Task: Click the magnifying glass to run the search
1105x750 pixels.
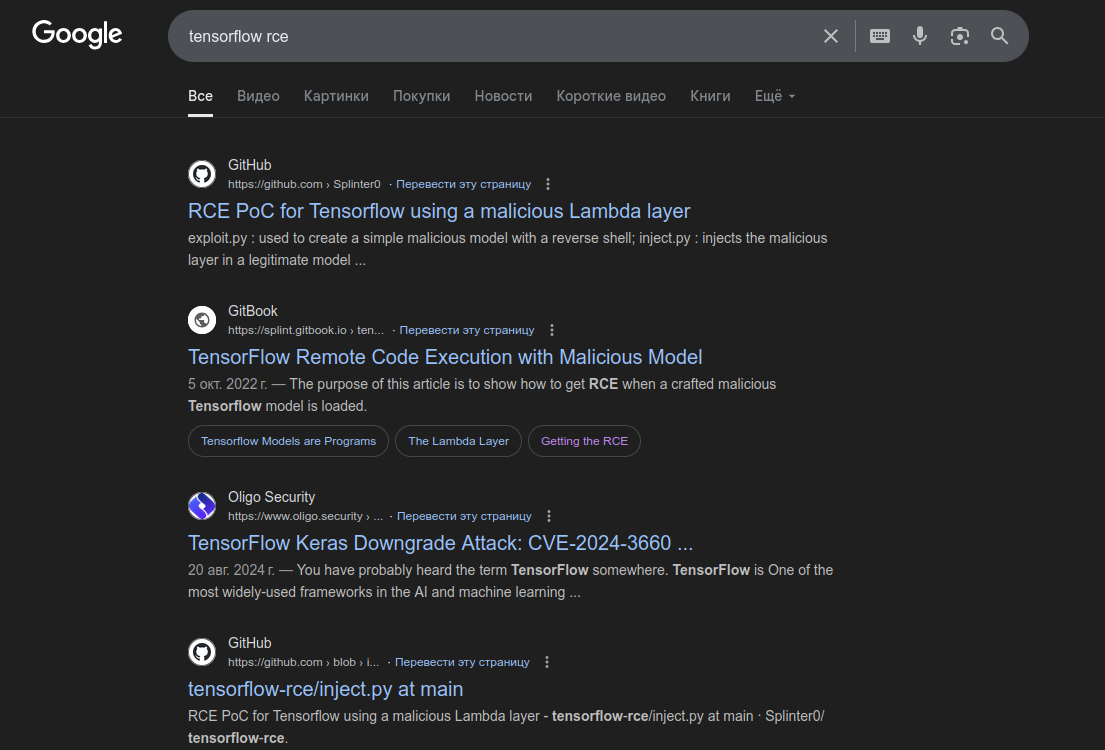Action: tap(999, 35)
